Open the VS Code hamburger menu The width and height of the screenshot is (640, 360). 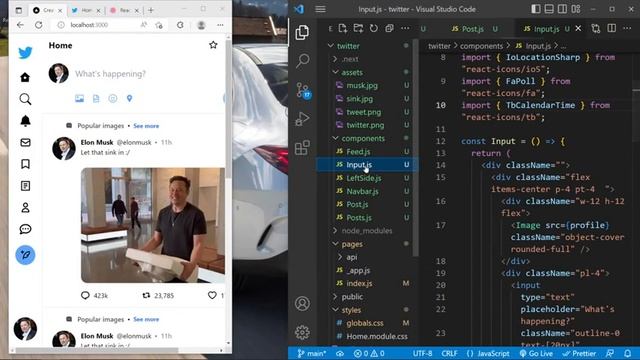point(320,9)
